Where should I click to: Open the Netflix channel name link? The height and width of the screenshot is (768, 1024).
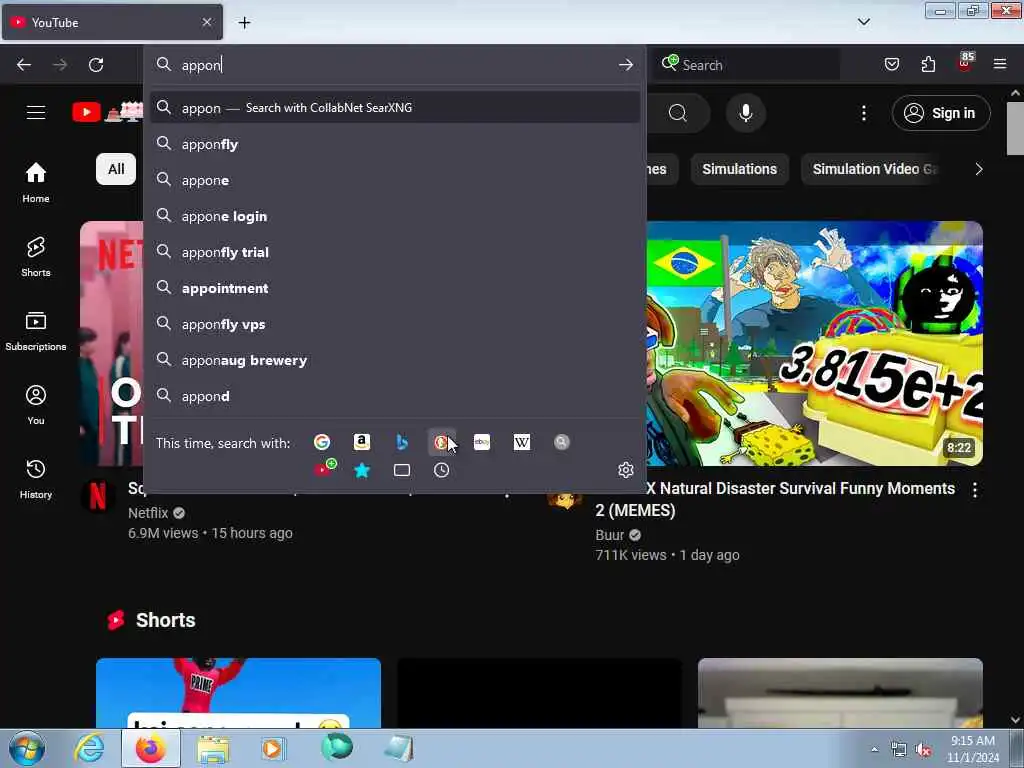coord(148,513)
